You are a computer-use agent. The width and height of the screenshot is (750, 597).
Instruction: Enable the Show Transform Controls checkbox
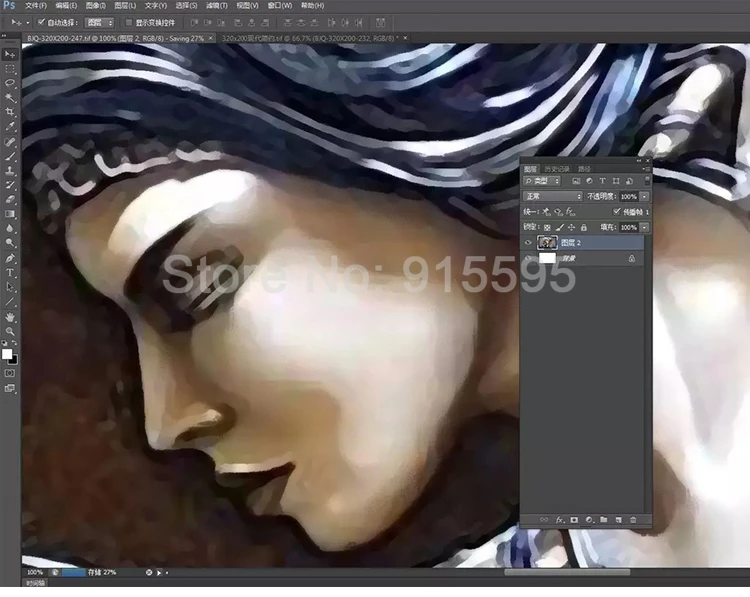click(128, 22)
